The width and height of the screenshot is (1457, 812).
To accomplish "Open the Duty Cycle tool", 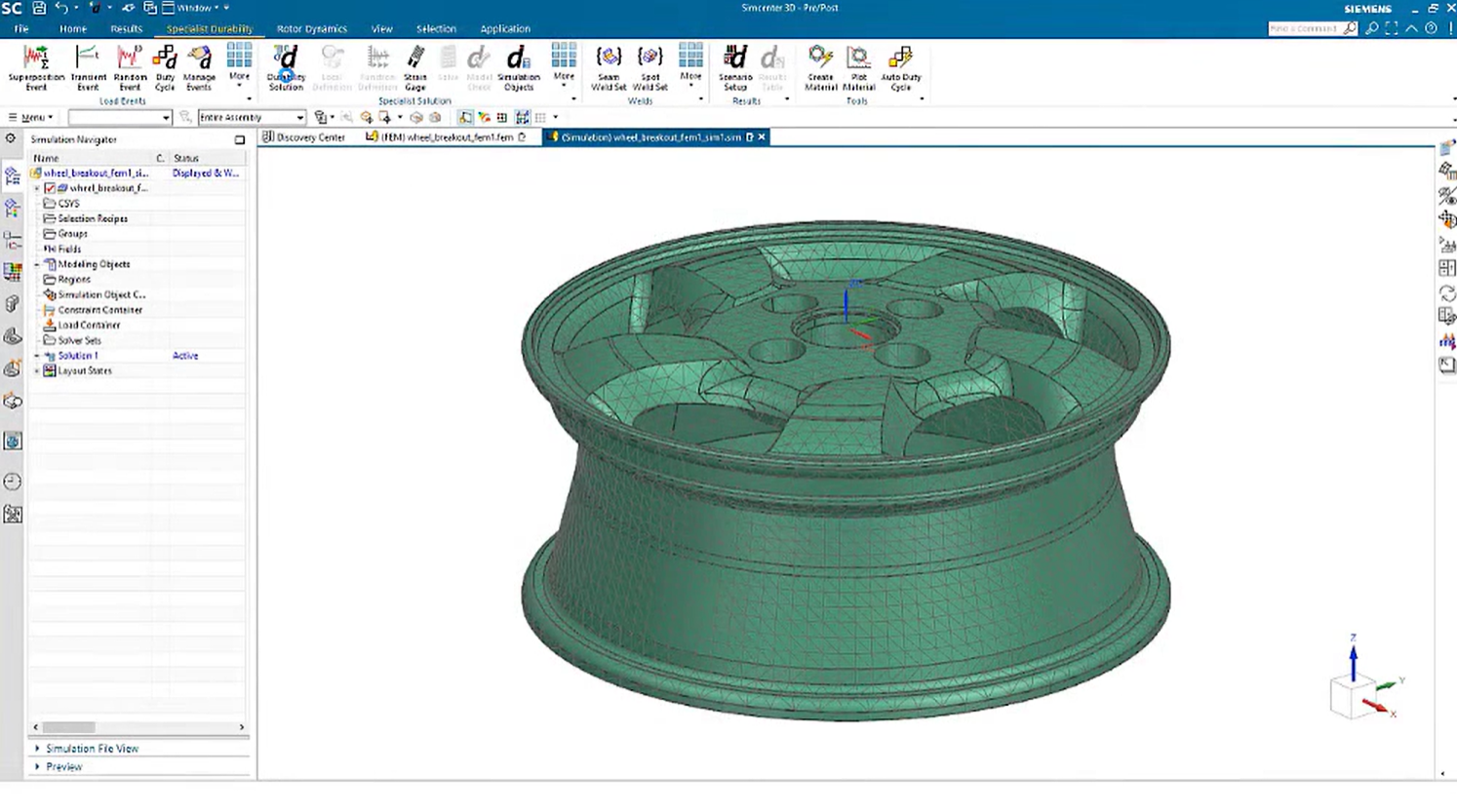I will point(165,67).
